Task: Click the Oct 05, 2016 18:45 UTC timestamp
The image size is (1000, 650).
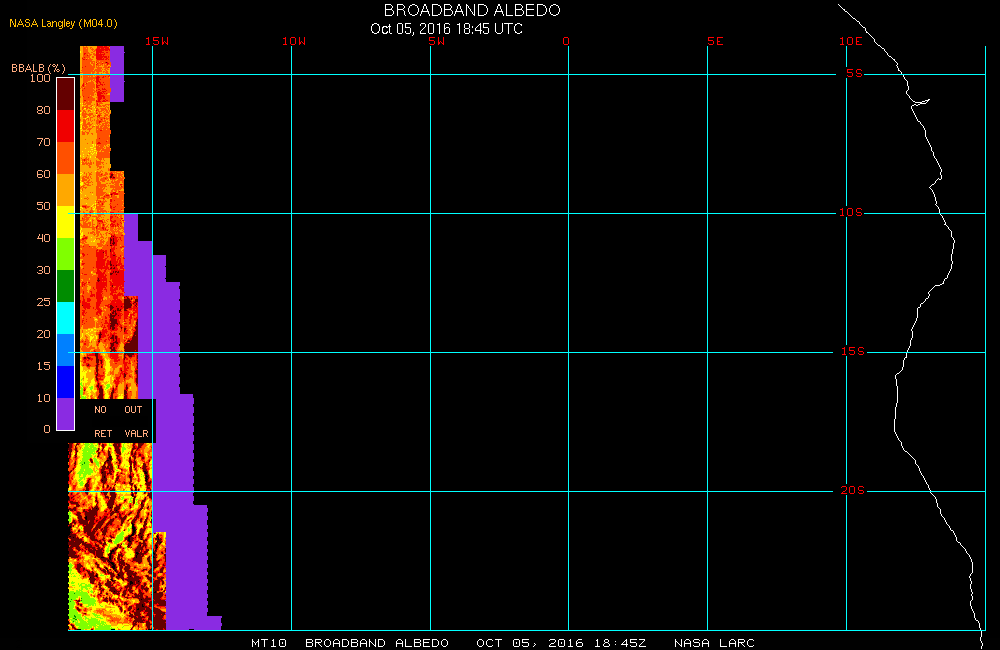Action: click(446, 29)
